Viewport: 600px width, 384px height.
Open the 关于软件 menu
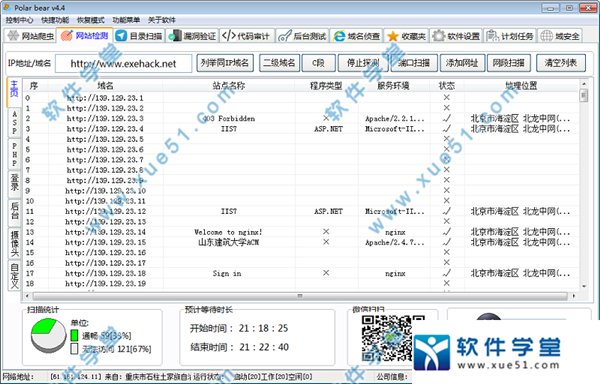[161, 20]
